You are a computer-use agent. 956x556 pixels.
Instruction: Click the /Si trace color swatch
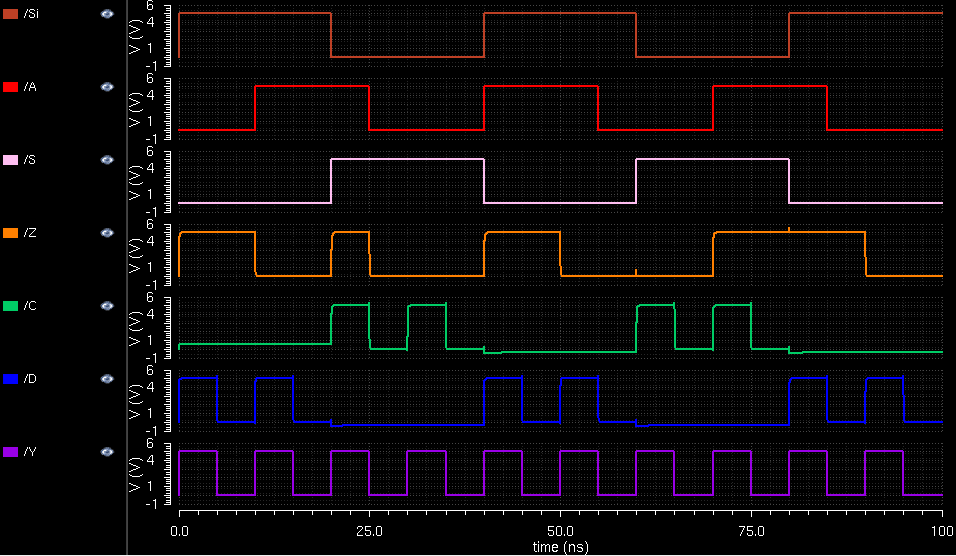point(10,13)
